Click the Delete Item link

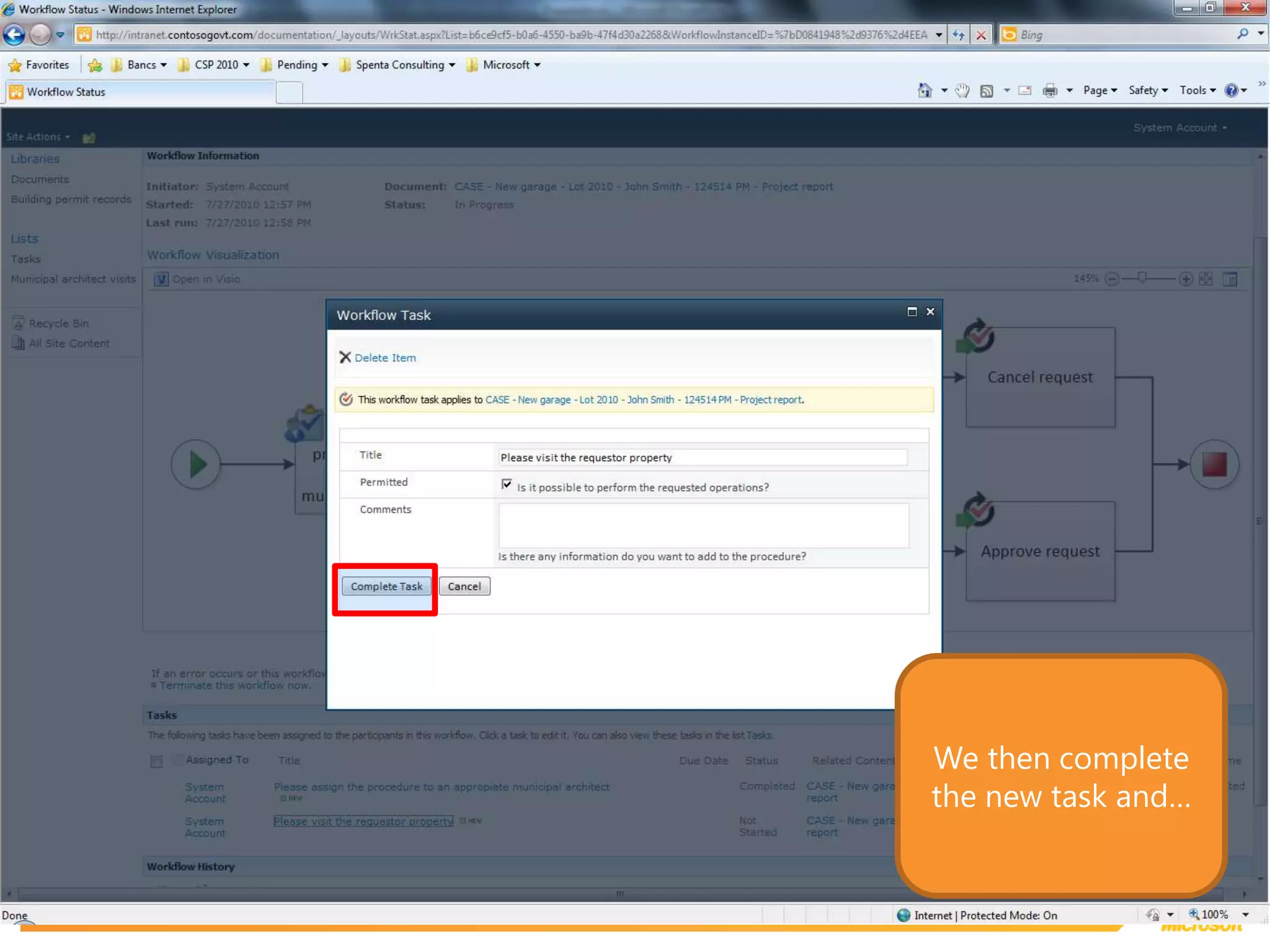pos(385,358)
